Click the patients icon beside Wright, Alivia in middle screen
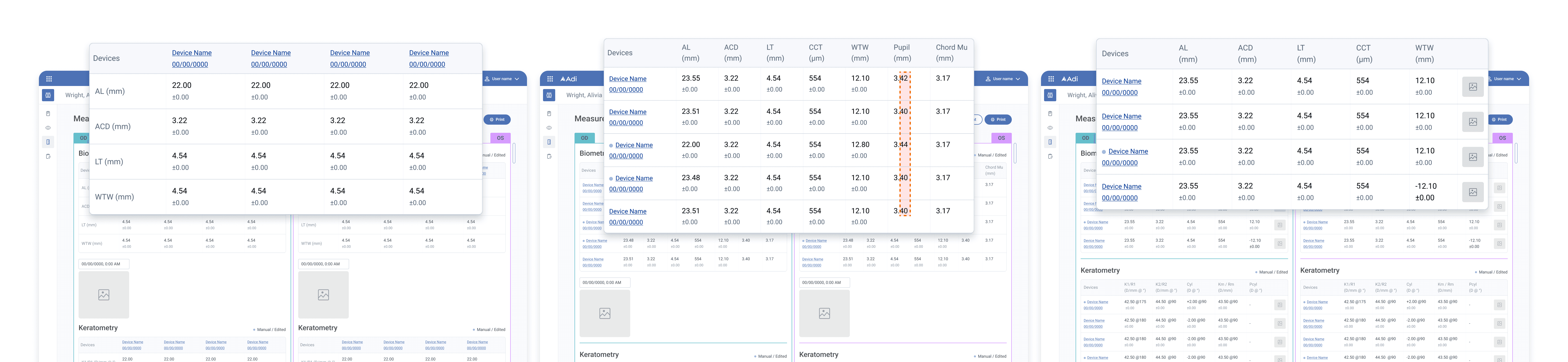This screenshot has width=1568, height=362. pyautogui.click(x=549, y=95)
